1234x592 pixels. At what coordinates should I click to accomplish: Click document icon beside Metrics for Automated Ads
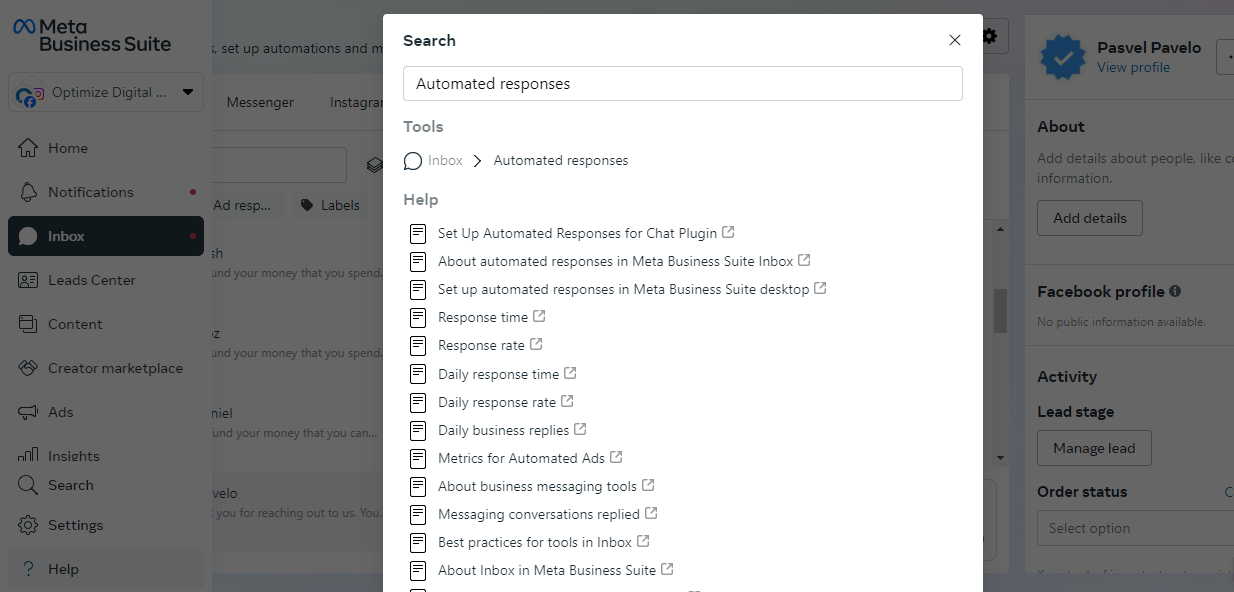pos(418,458)
